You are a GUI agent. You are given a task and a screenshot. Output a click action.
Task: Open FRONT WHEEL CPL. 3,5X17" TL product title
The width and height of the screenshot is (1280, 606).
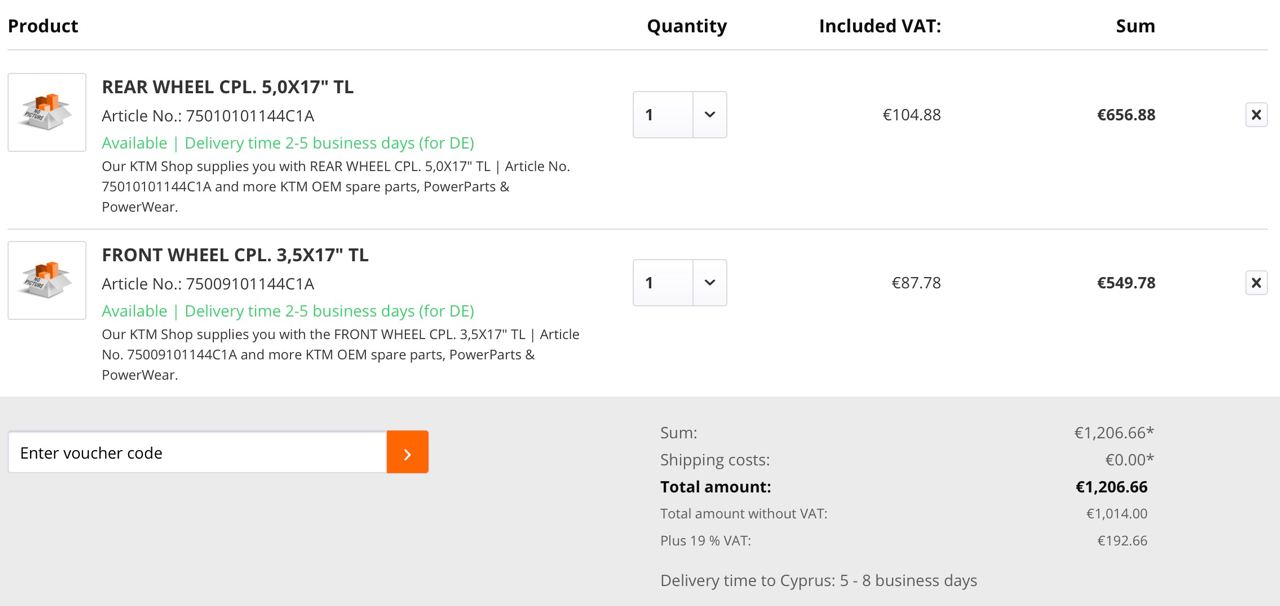(x=235, y=255)
